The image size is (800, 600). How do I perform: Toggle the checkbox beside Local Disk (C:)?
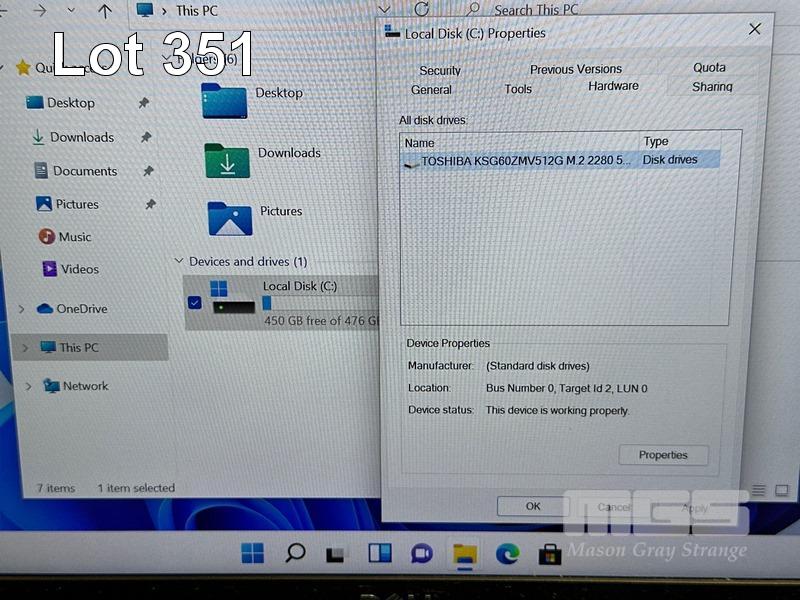point(194,302)
